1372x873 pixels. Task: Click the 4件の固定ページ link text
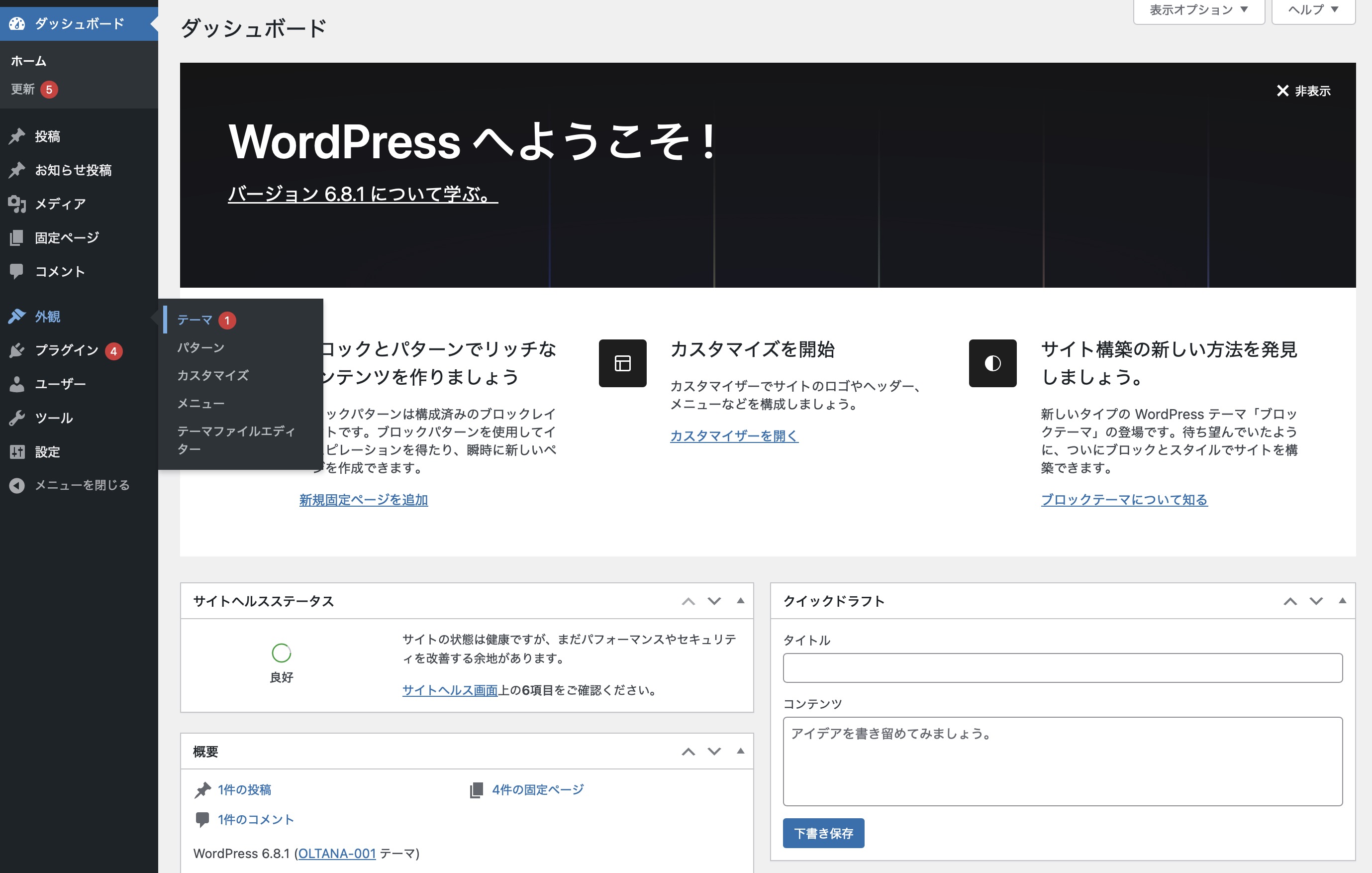pyautogui.click(x=538, y=790)
